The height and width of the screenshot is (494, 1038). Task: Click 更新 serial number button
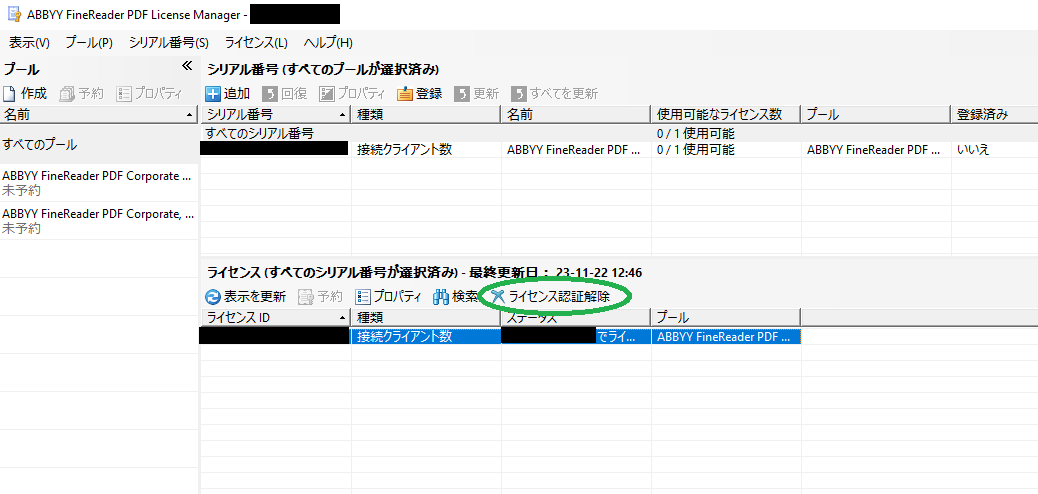477,93
